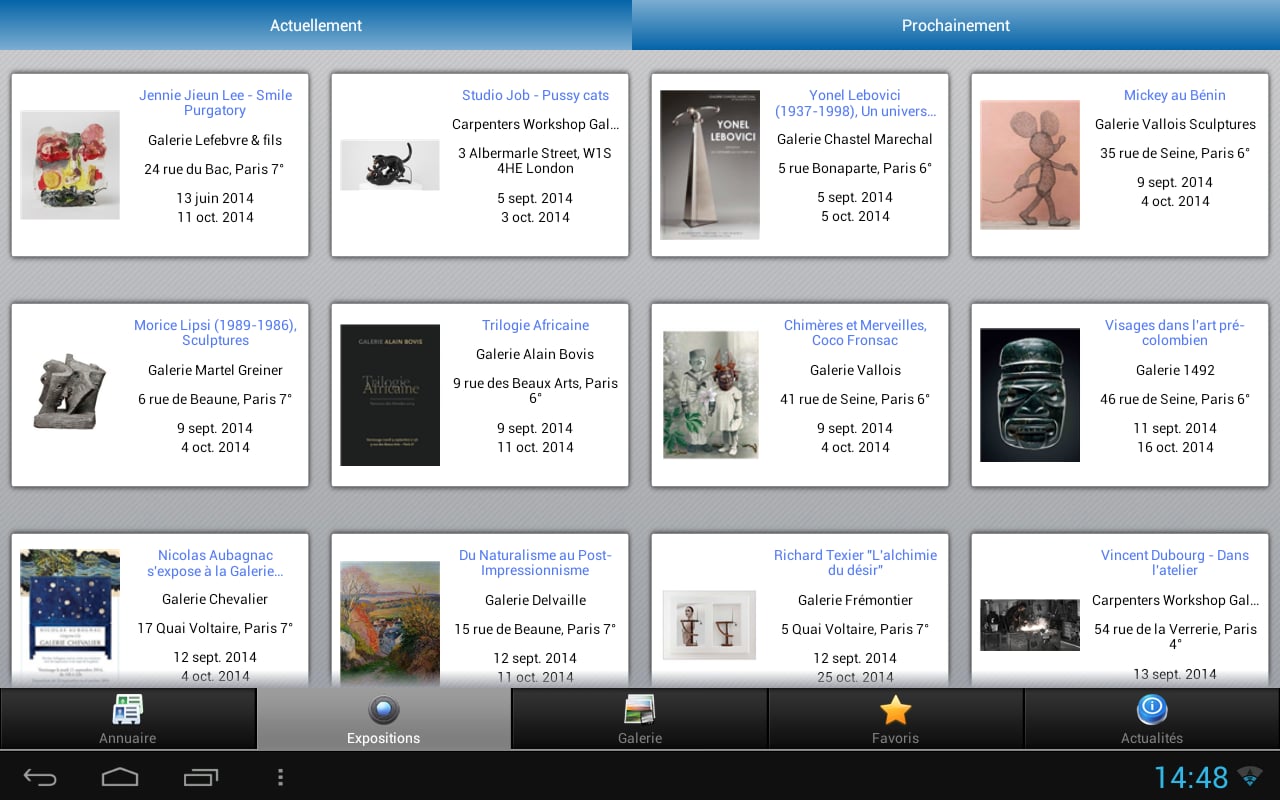Tap '6 rue de Beaune, Paris 7°' address
Screen dimensions: 1280x800
point(215,399)
